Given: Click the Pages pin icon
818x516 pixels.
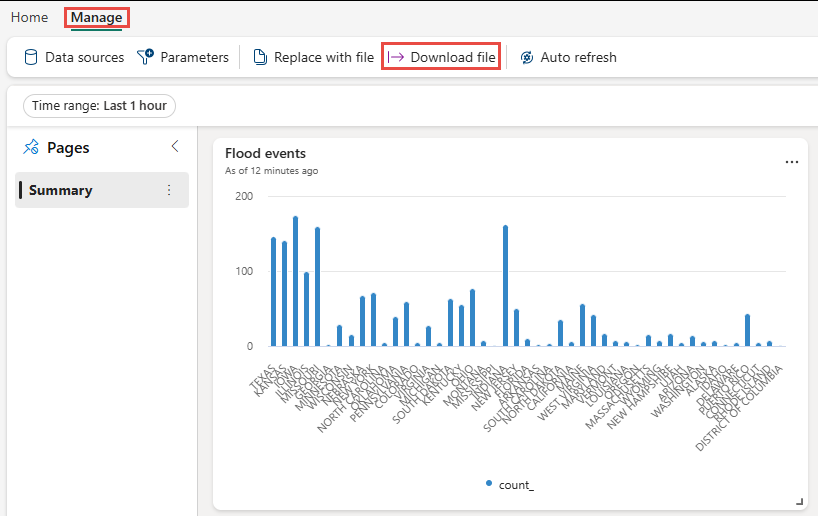Looking at the screenshot, I should click(x=31, y=147).
